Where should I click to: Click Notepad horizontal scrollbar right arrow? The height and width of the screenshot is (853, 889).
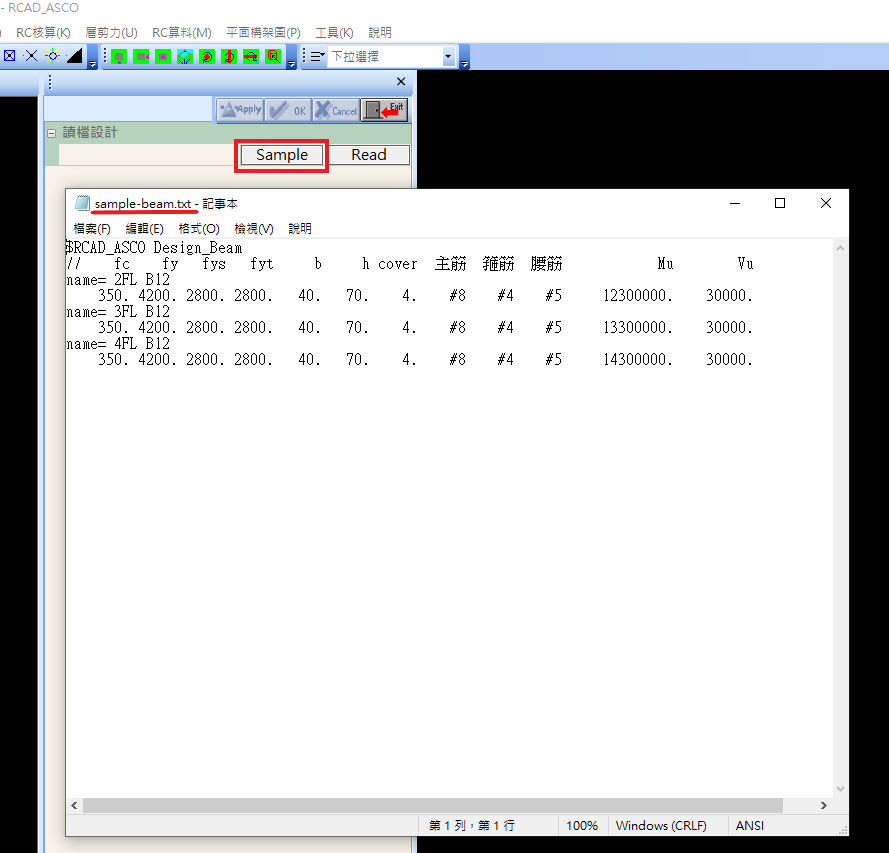point(824,805)
